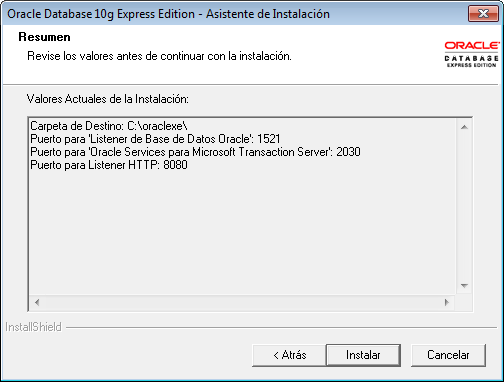Select the Microsoft Transaction Server port 2030 line
The height and width of the screenshot is (382, 504).
click(x=195, y=152)
